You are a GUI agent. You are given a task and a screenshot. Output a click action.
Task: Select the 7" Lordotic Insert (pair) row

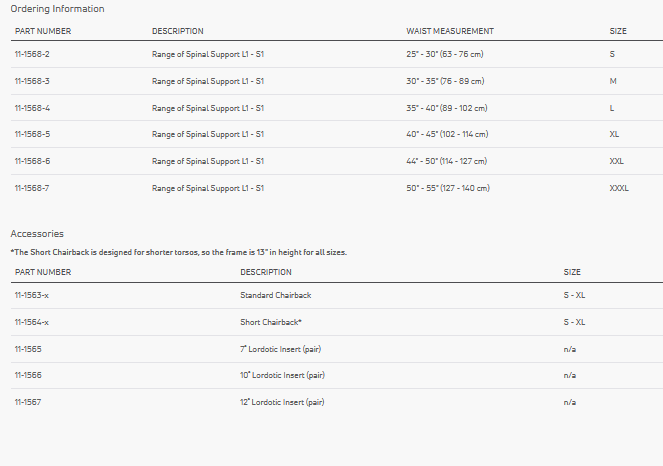[280, 349]
